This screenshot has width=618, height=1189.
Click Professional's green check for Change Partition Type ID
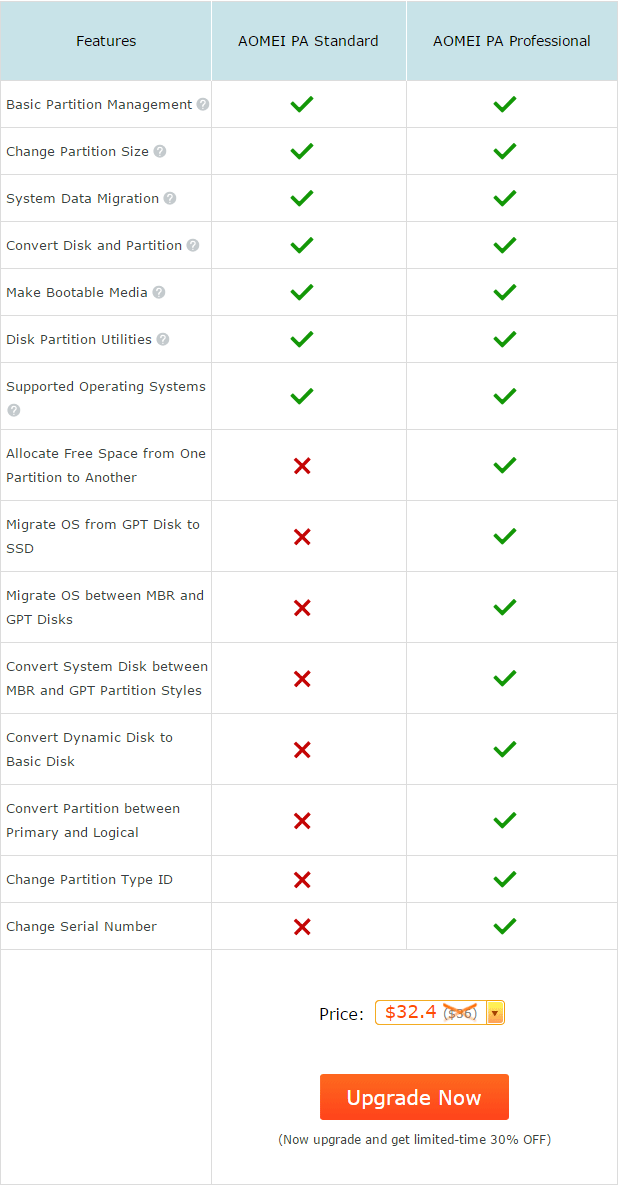click(504, 879)
